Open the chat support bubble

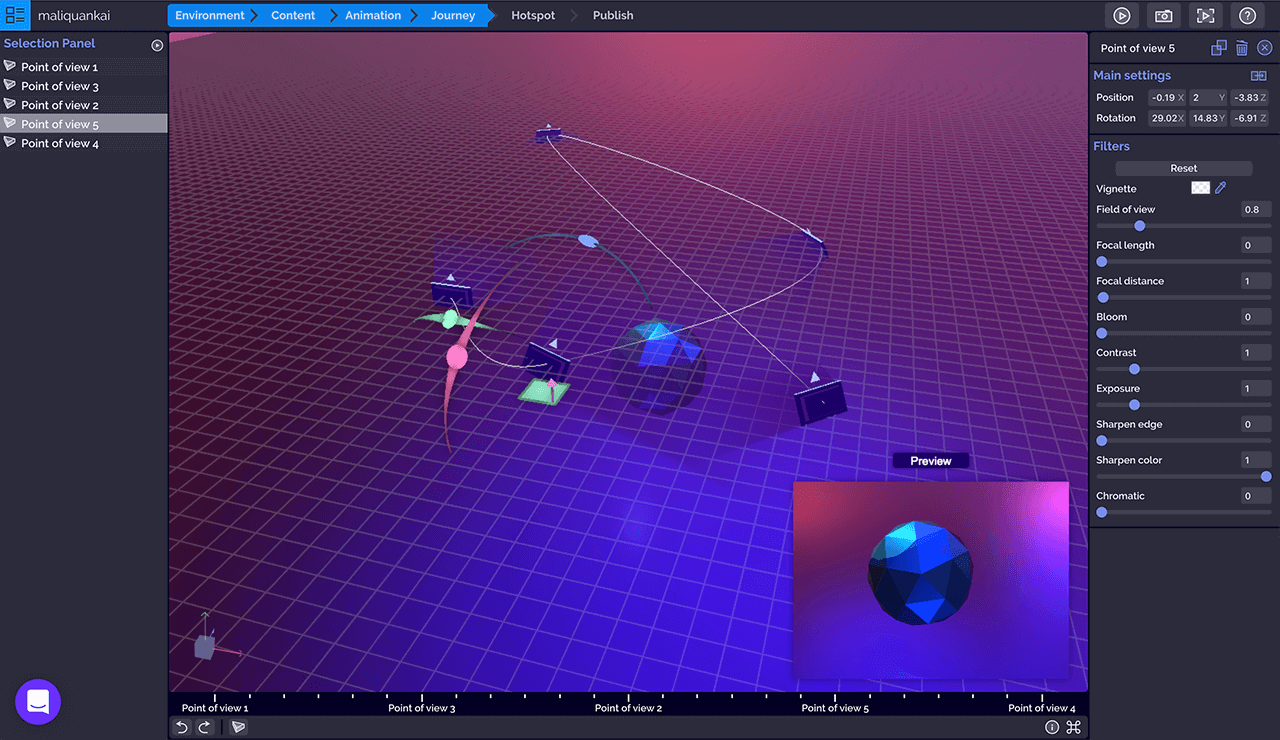pos(38,702)
